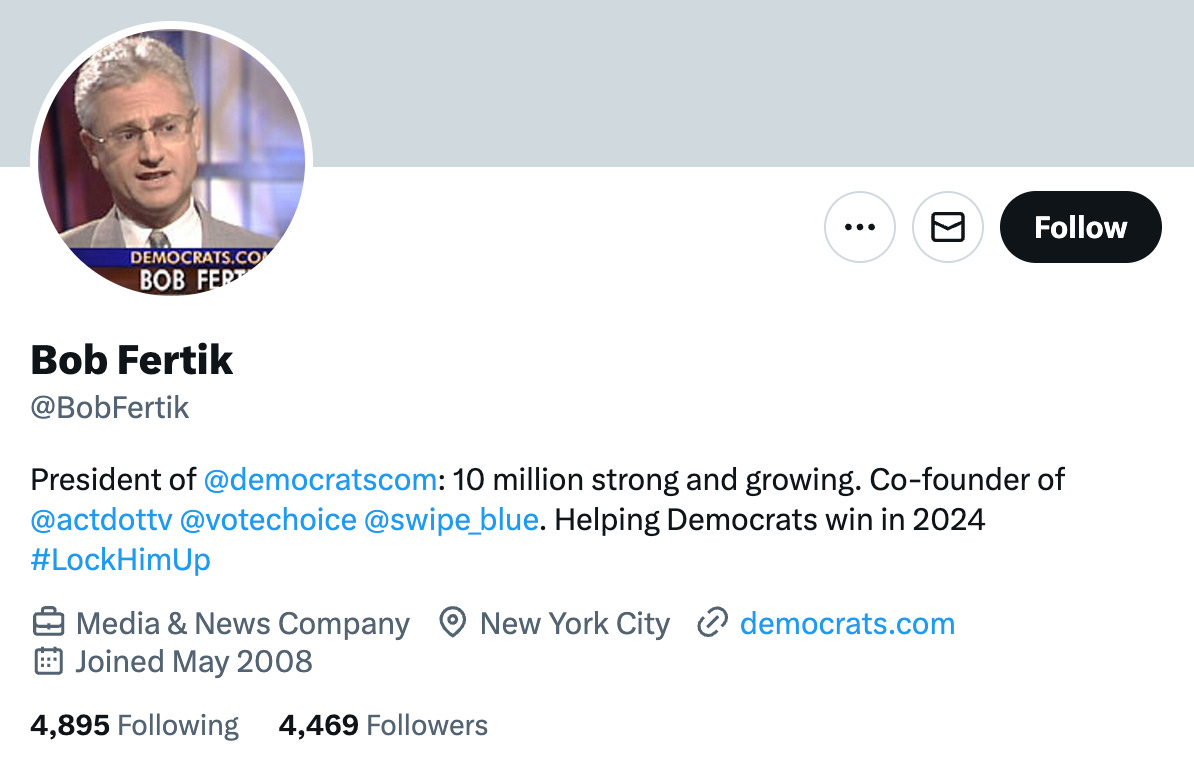Click the Media & News Company label
The height and width of the screenshot is (760, 1194).
(243, 623)
